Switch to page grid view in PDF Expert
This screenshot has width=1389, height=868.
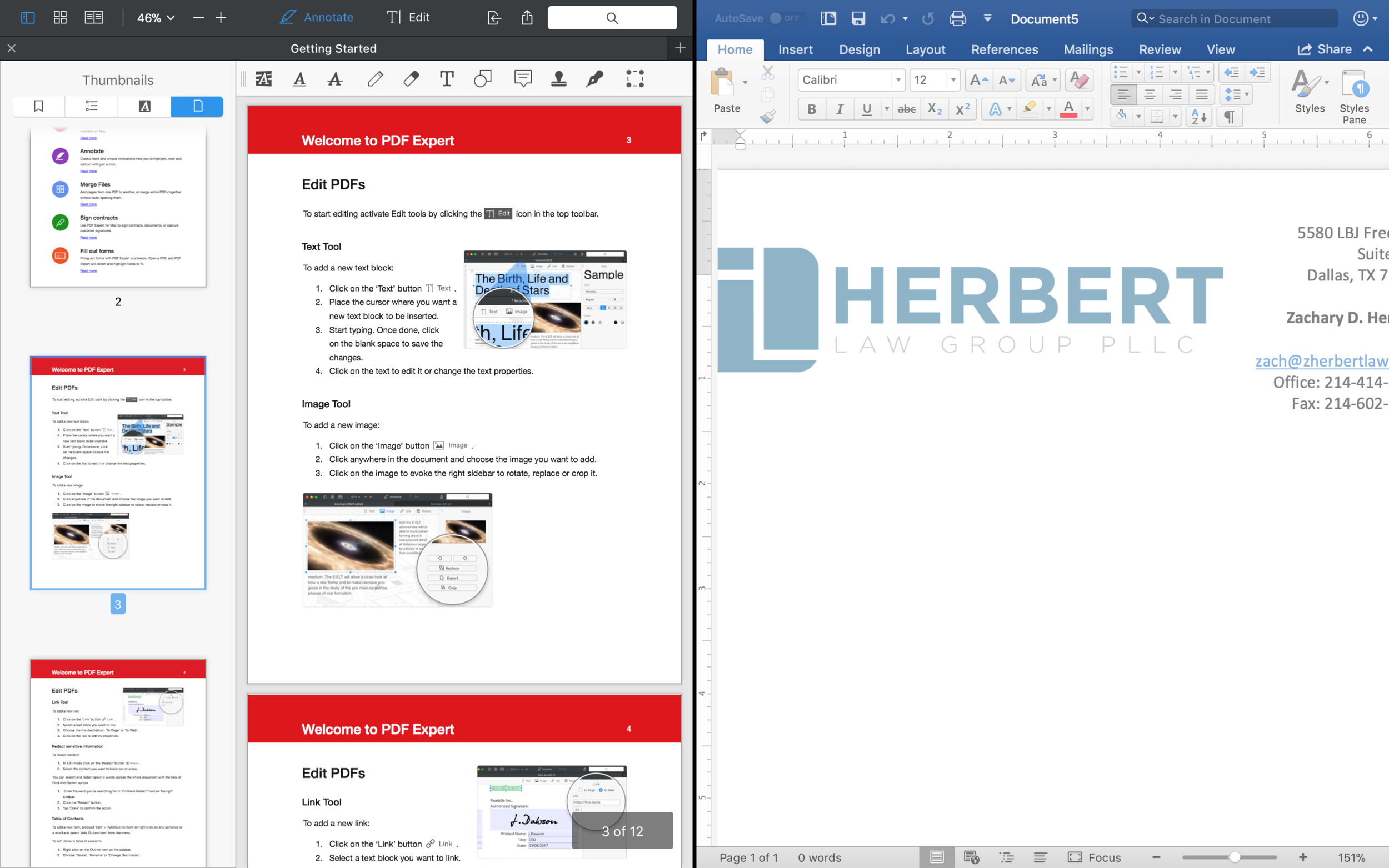coord(61,18)
